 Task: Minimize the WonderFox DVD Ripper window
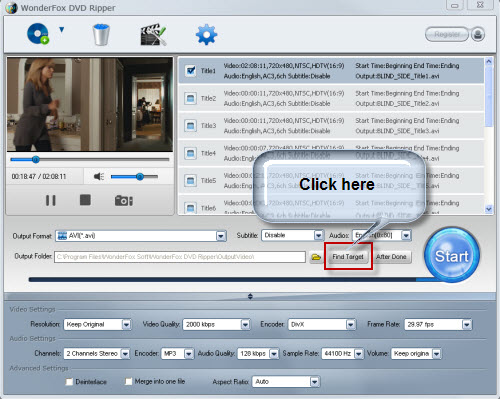click(455, 5)
